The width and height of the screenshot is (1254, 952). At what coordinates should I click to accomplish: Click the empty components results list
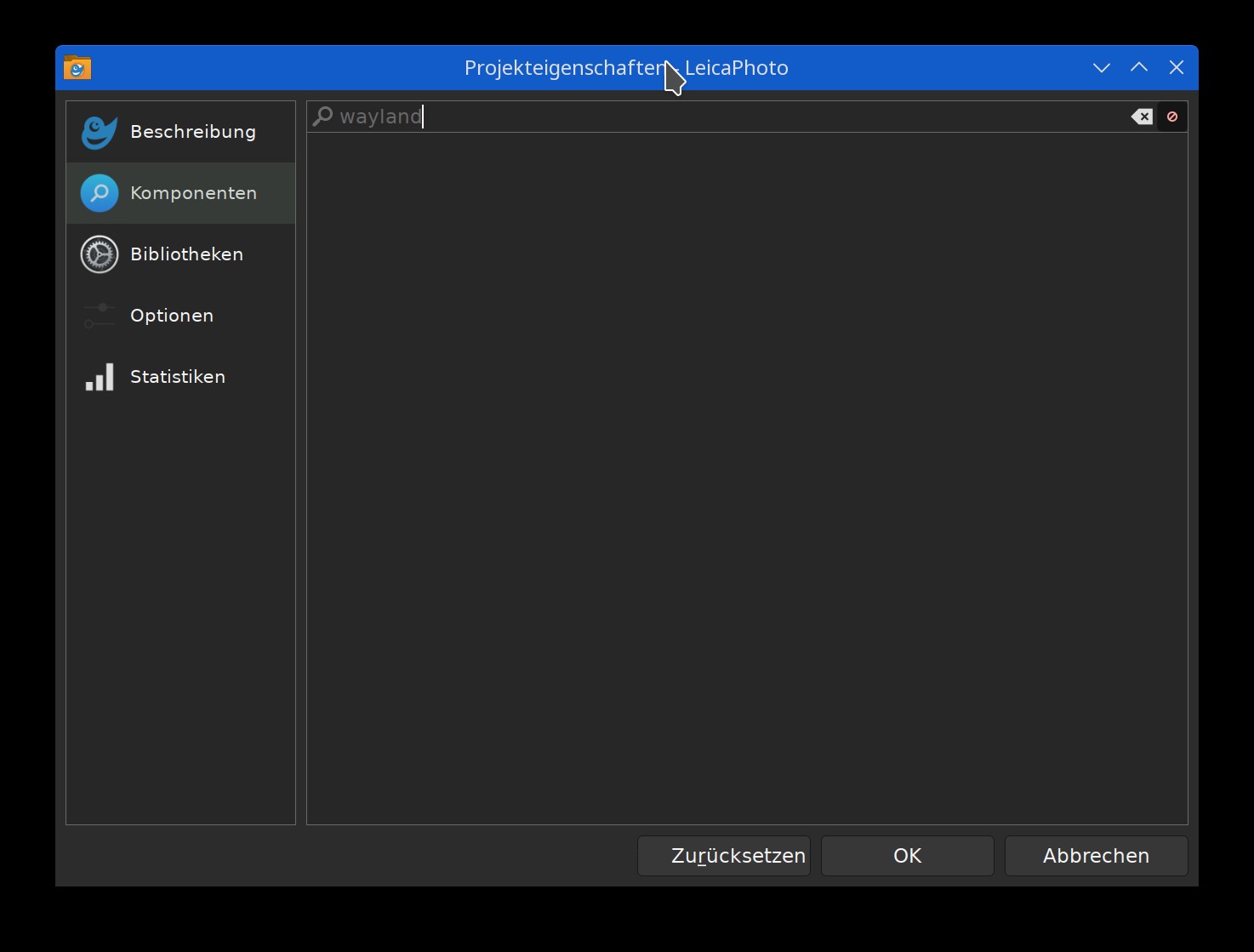[747, 476]
